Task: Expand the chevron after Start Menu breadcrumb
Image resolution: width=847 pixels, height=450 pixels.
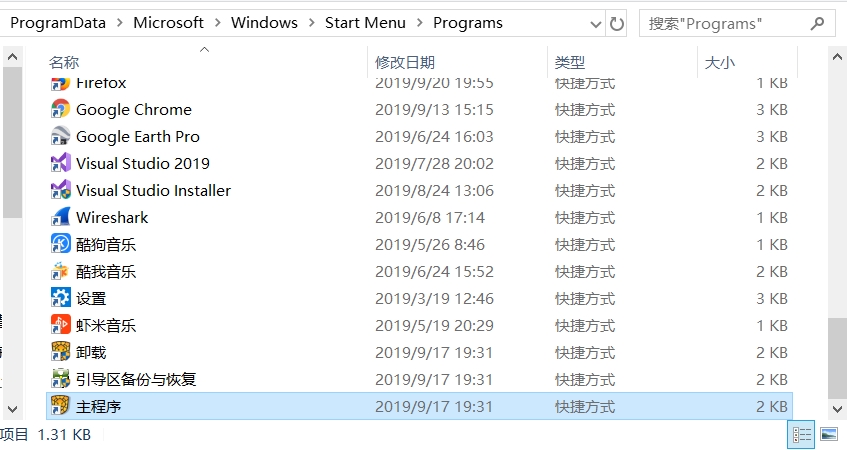Action: point(420,23)
